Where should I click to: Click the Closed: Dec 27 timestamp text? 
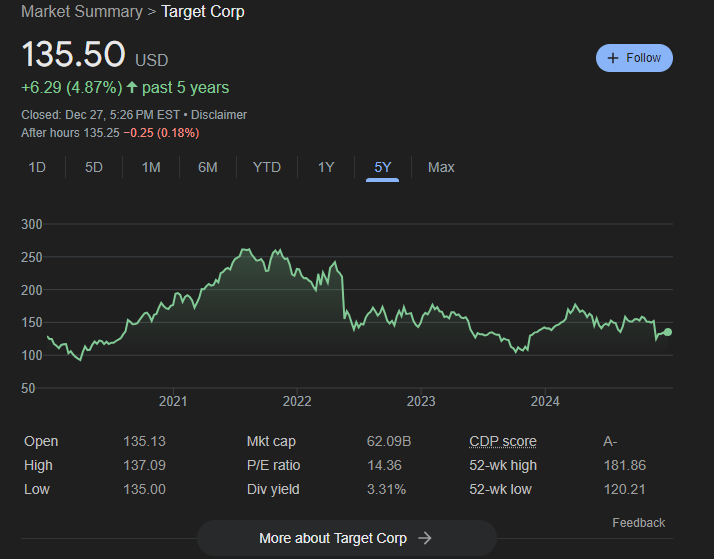[100, 115]
